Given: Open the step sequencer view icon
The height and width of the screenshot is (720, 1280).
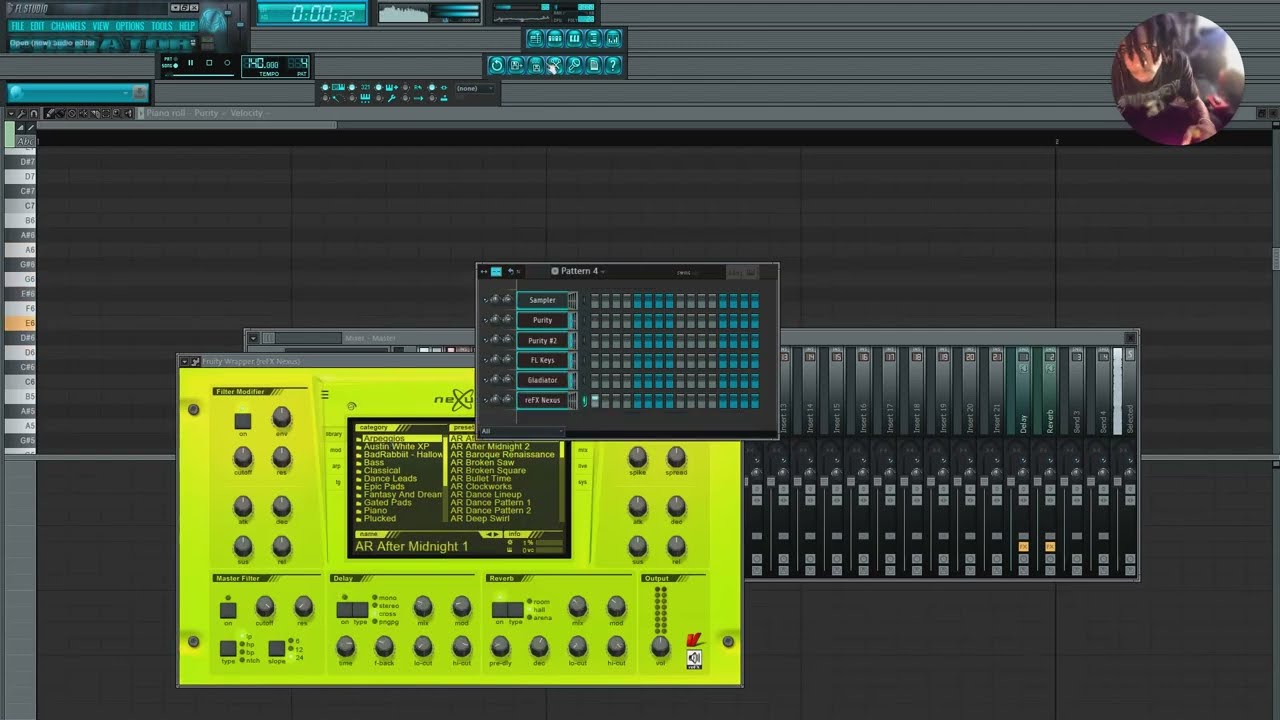Looking at the screenshot, I should 554,38.
